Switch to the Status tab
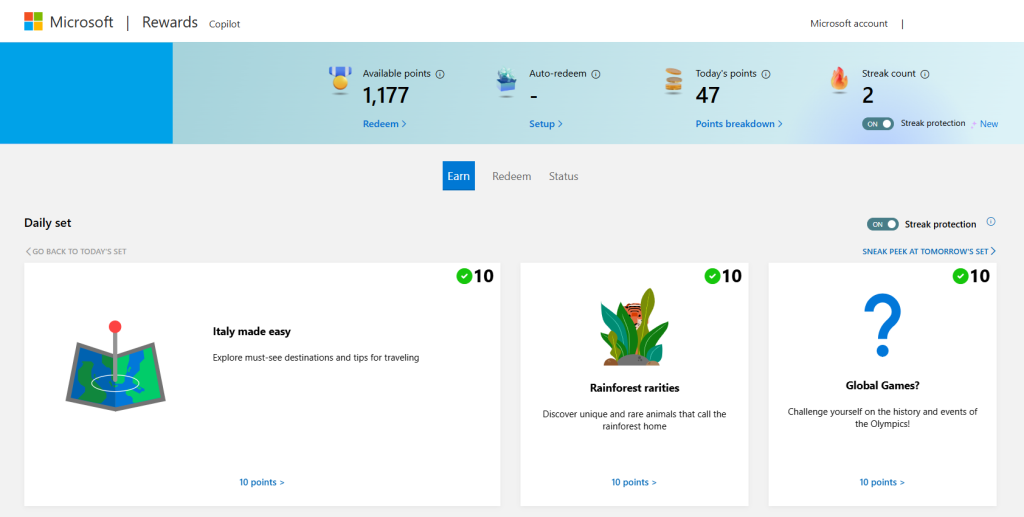1024x517 pixels. [564, 176]
